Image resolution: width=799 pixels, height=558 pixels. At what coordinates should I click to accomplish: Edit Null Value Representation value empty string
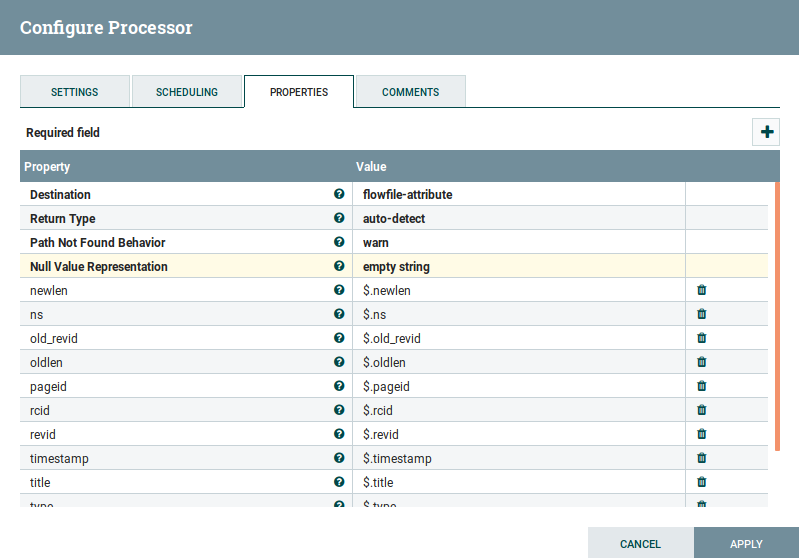[519, 266]
